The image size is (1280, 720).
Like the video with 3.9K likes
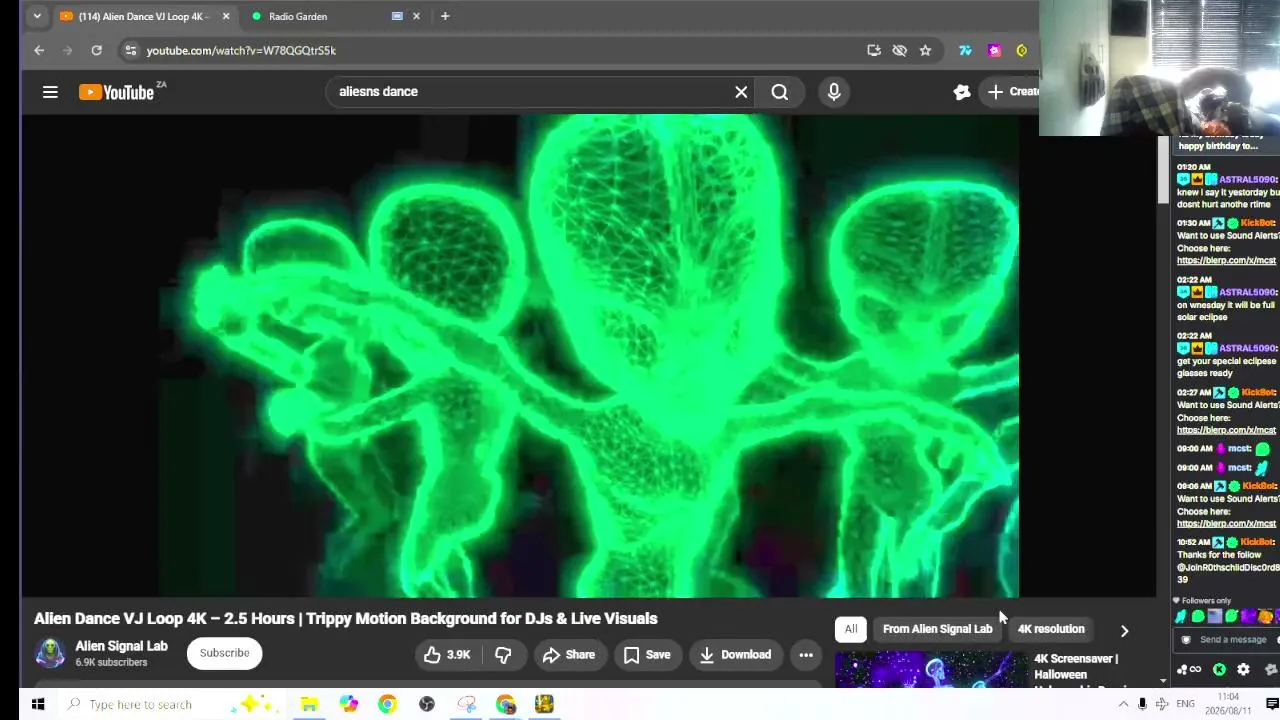click(x=447, y=655)
